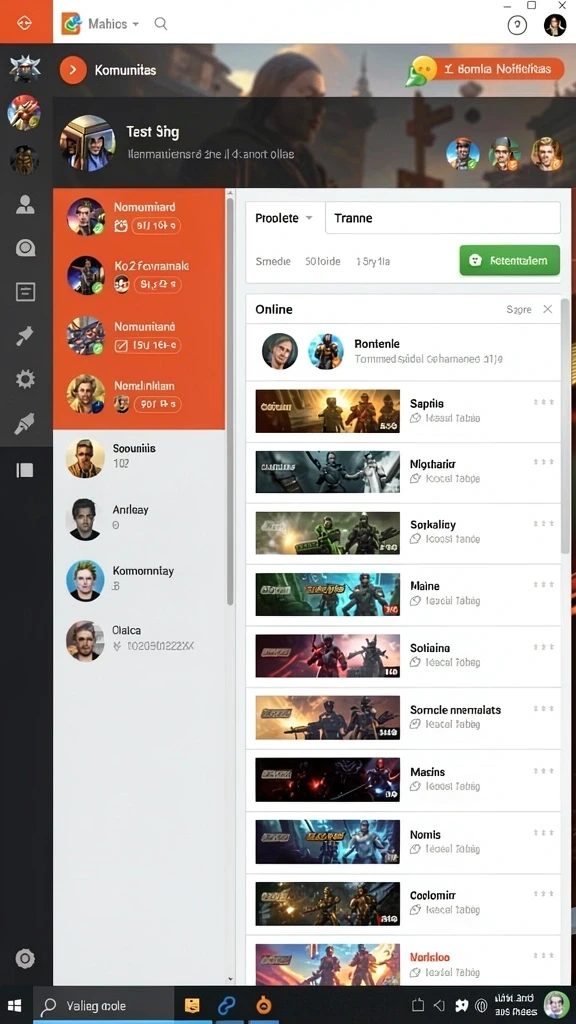Open the help question-mark icon
The image size is (576, 1024).
click(517, 25)
